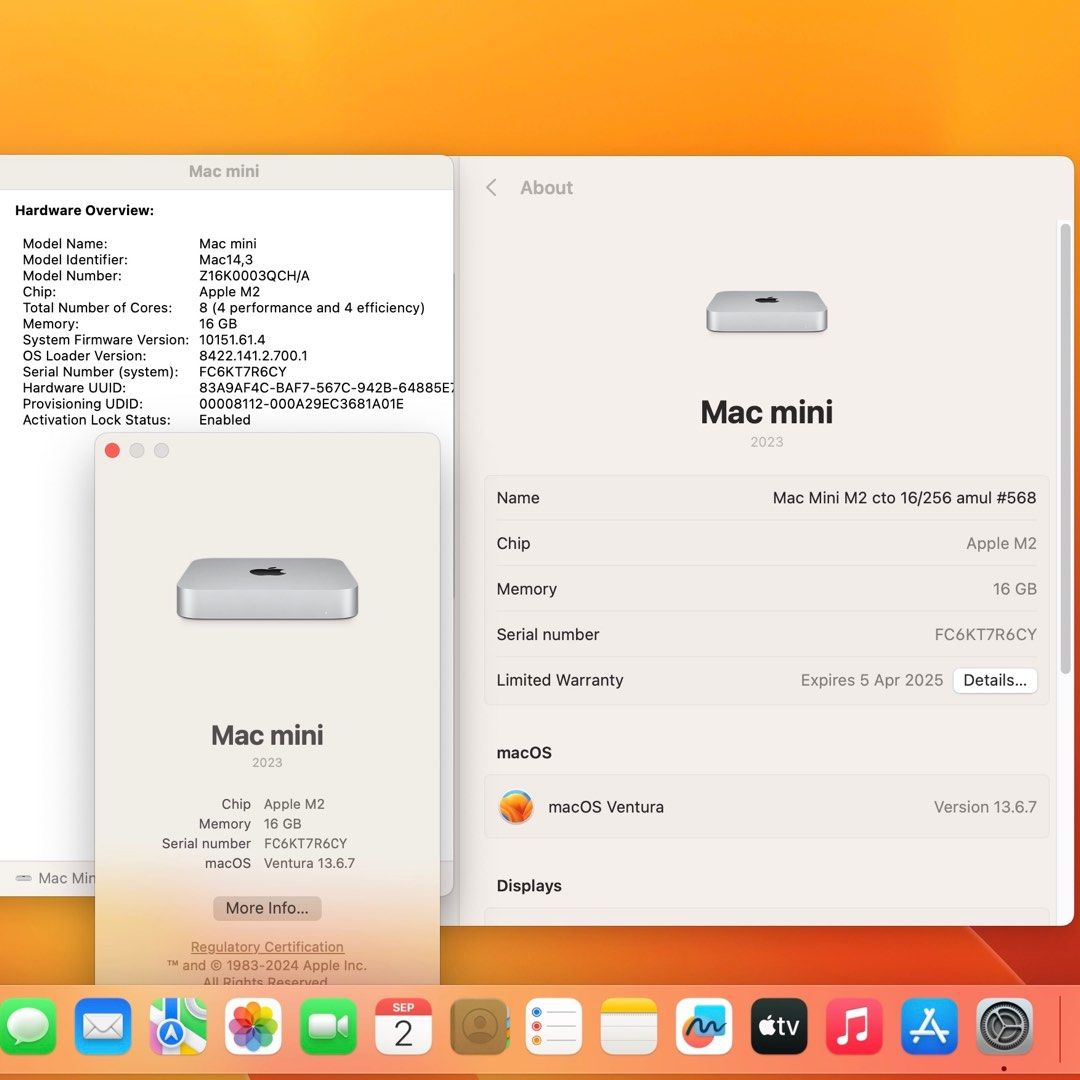Open the Mail app in dock

[x=103, y=1026]
